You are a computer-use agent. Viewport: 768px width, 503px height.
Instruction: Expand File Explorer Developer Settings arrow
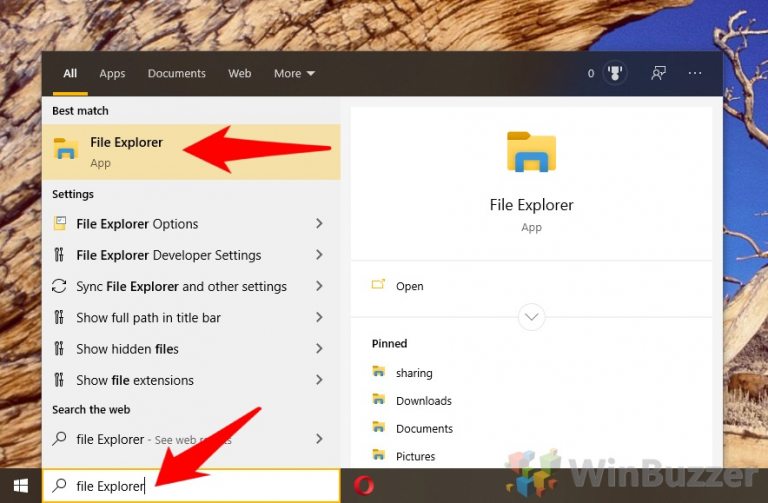tap(319, 255)
